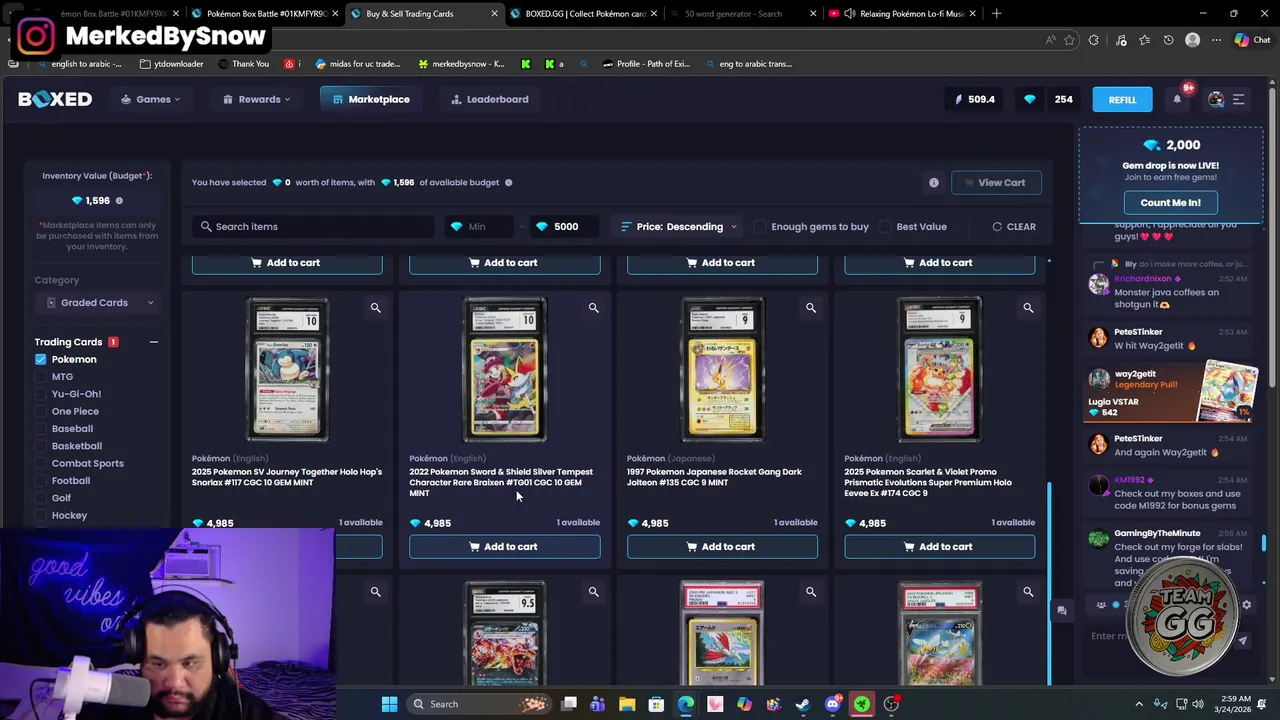The height and width of the screenshot is (720, 1280).
Task: Expand the Rewards menu
Action: tap(256, 99)
